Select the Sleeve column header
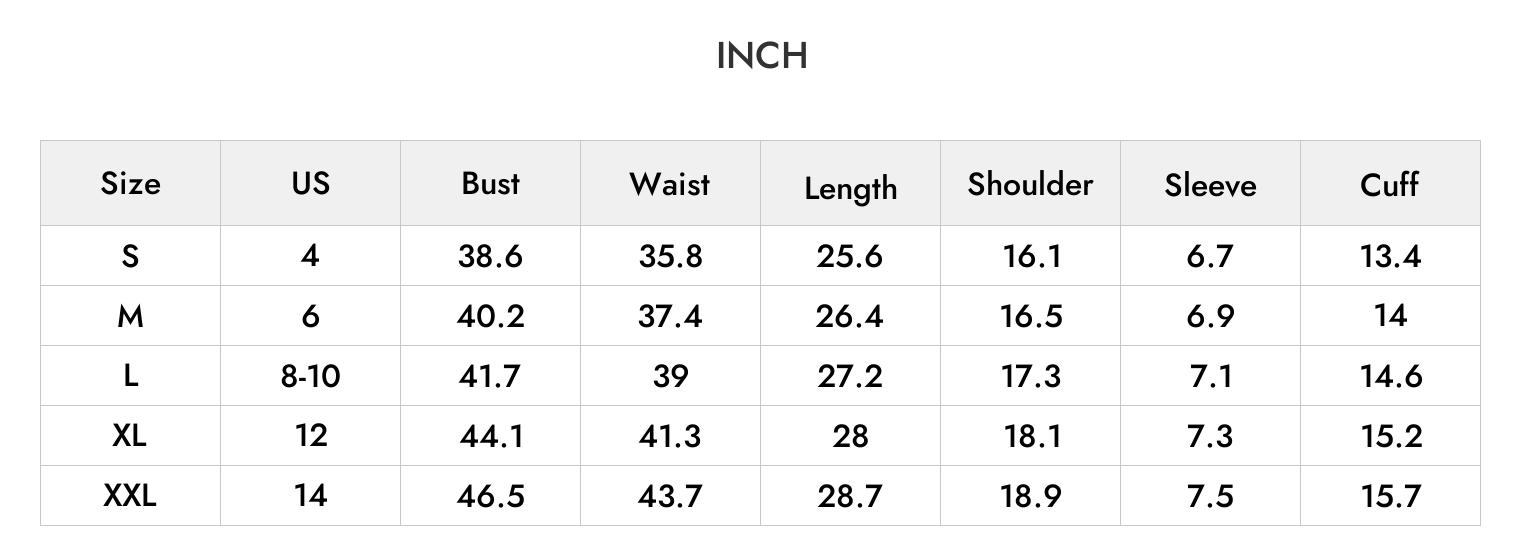The image size is (1520, 540). 1210,185
